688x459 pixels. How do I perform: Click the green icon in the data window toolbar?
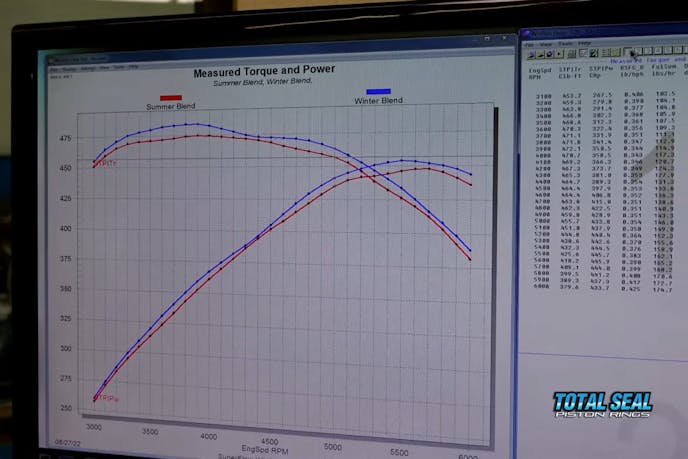pyautogui.click(x=593, y=53)
